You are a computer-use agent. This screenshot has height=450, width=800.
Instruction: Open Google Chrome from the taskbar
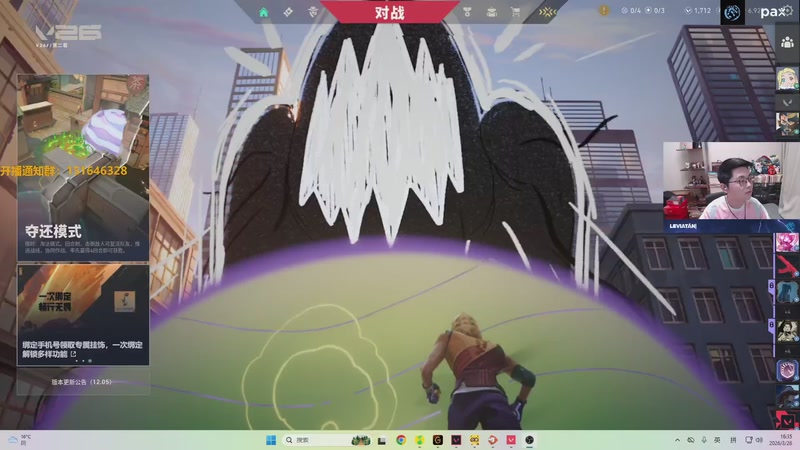[401, 440]
